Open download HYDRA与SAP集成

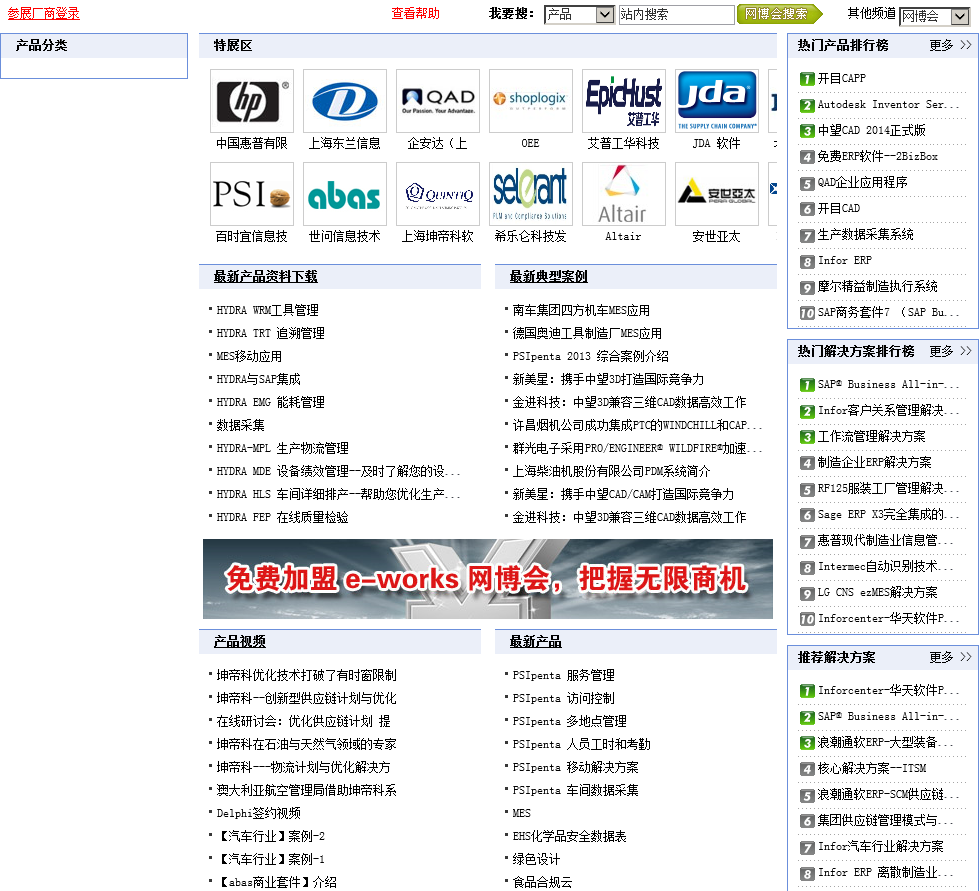tap(259, 379)
